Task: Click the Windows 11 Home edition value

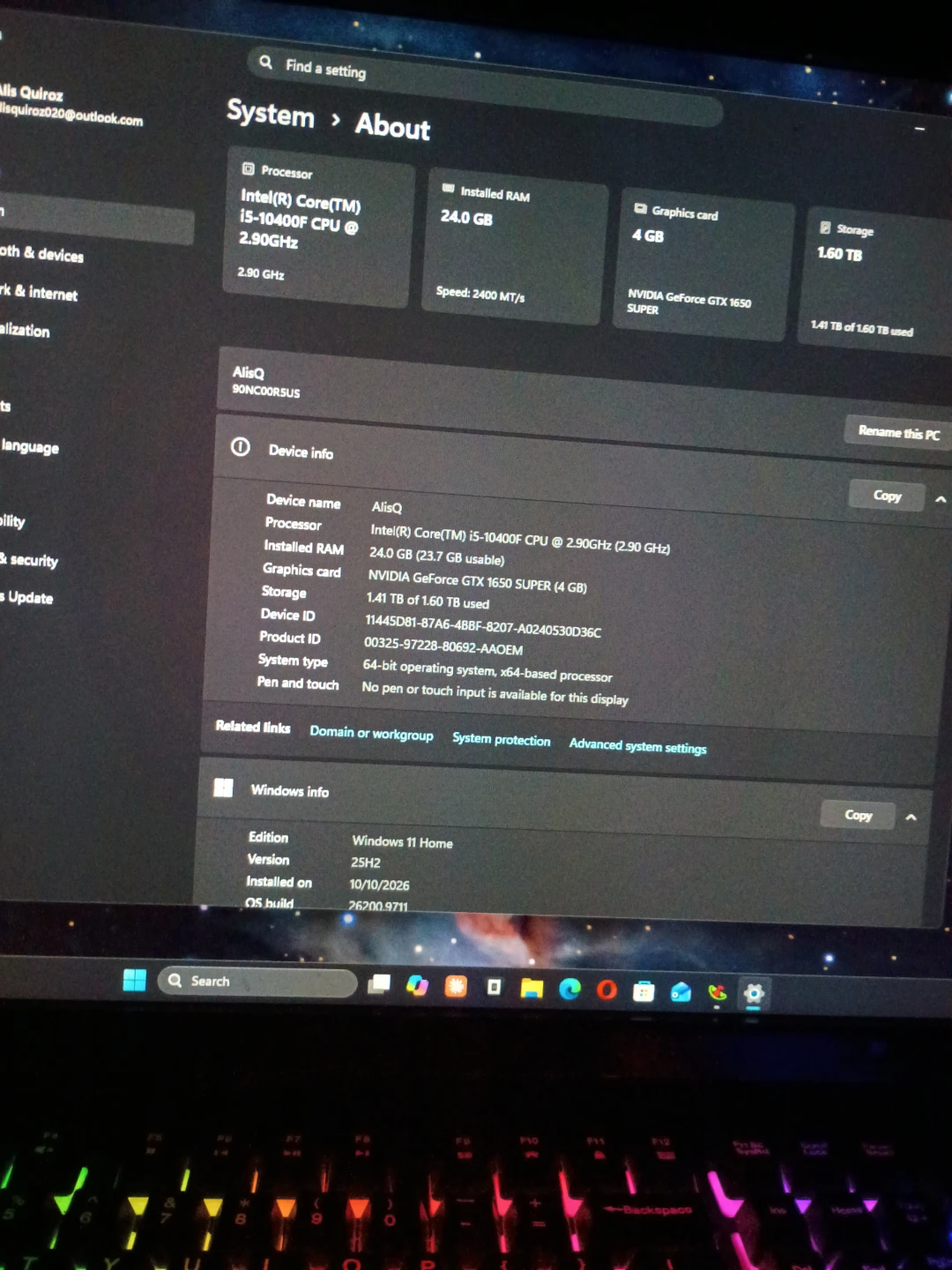Action: 403,842
